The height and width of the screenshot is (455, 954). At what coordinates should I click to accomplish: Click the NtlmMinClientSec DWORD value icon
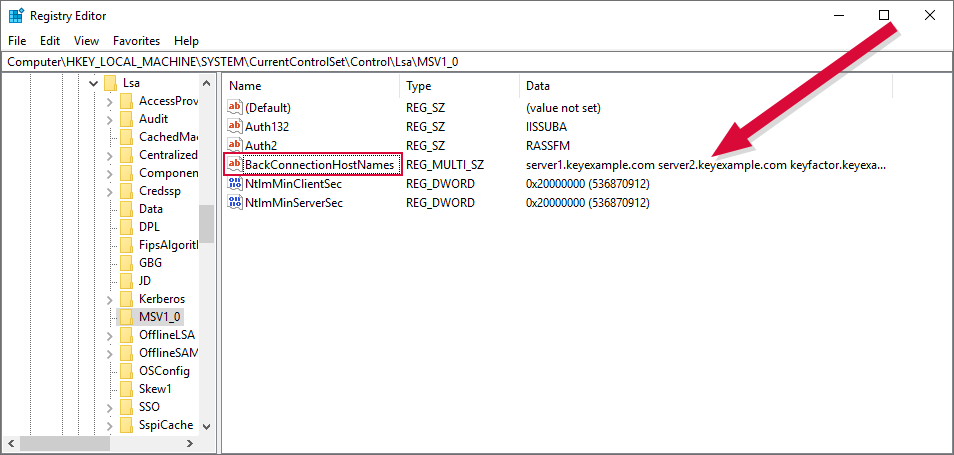click(x=235, y=184)
